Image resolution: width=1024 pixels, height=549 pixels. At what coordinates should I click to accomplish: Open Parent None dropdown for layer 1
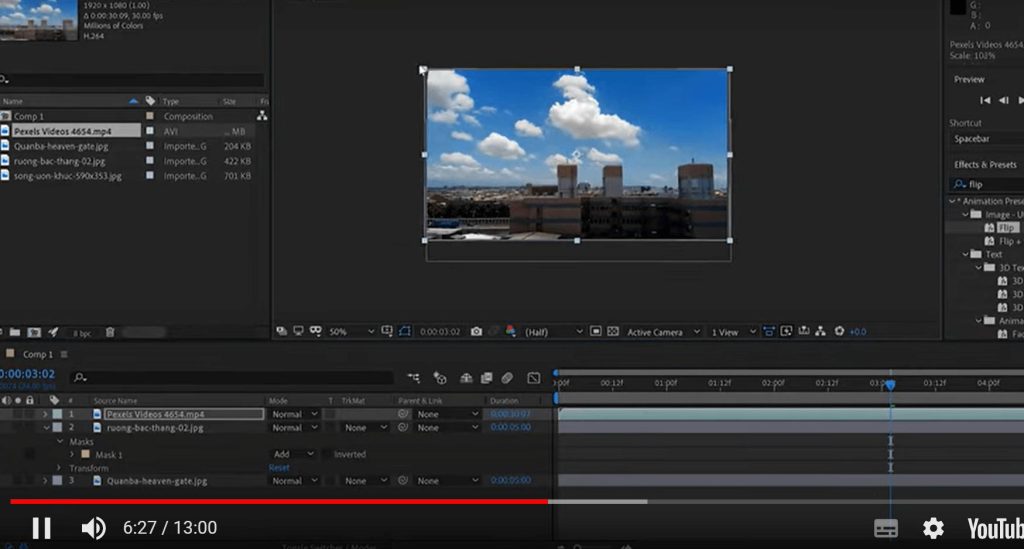coord(447,414)
